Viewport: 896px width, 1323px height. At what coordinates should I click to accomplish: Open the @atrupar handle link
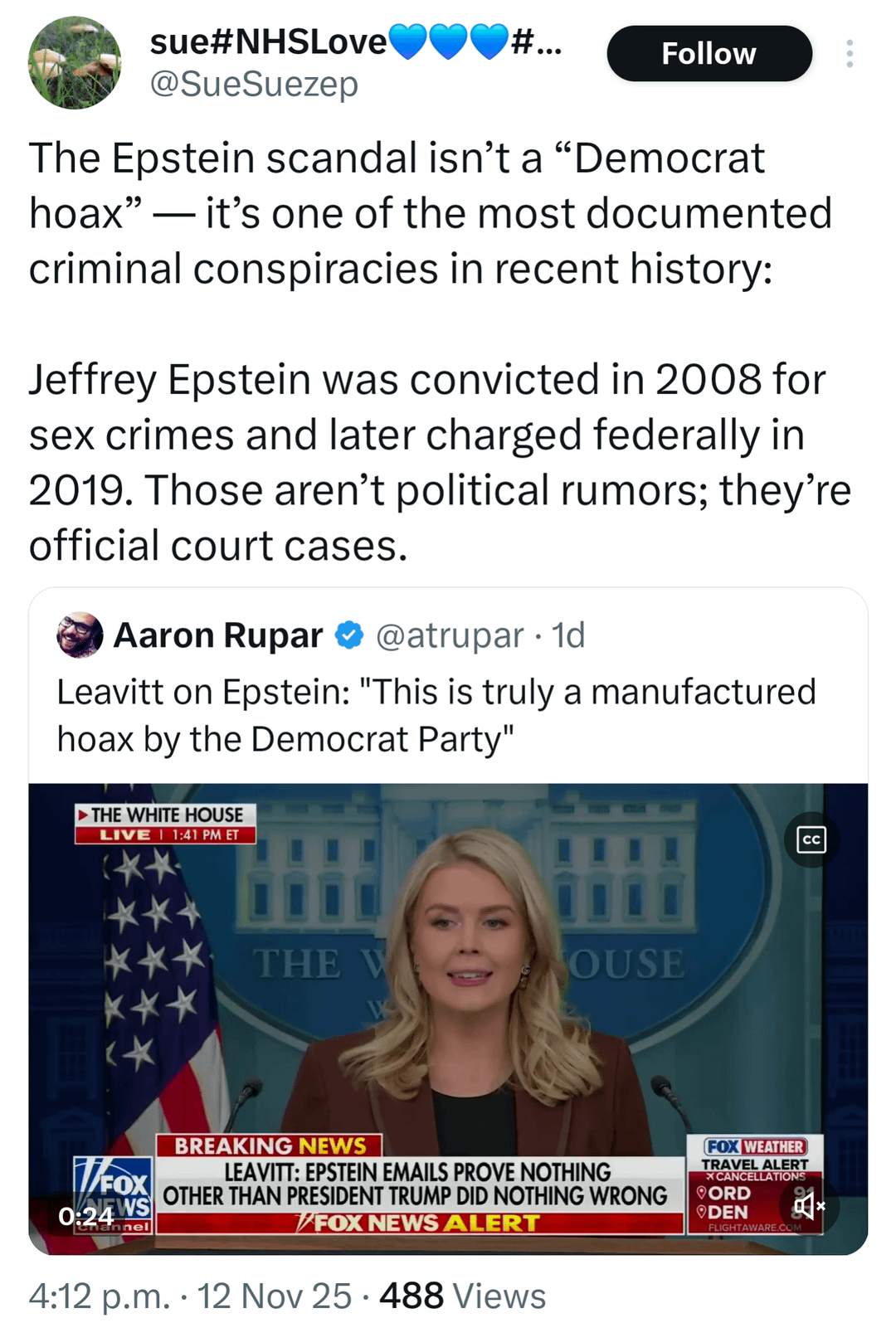450,635
